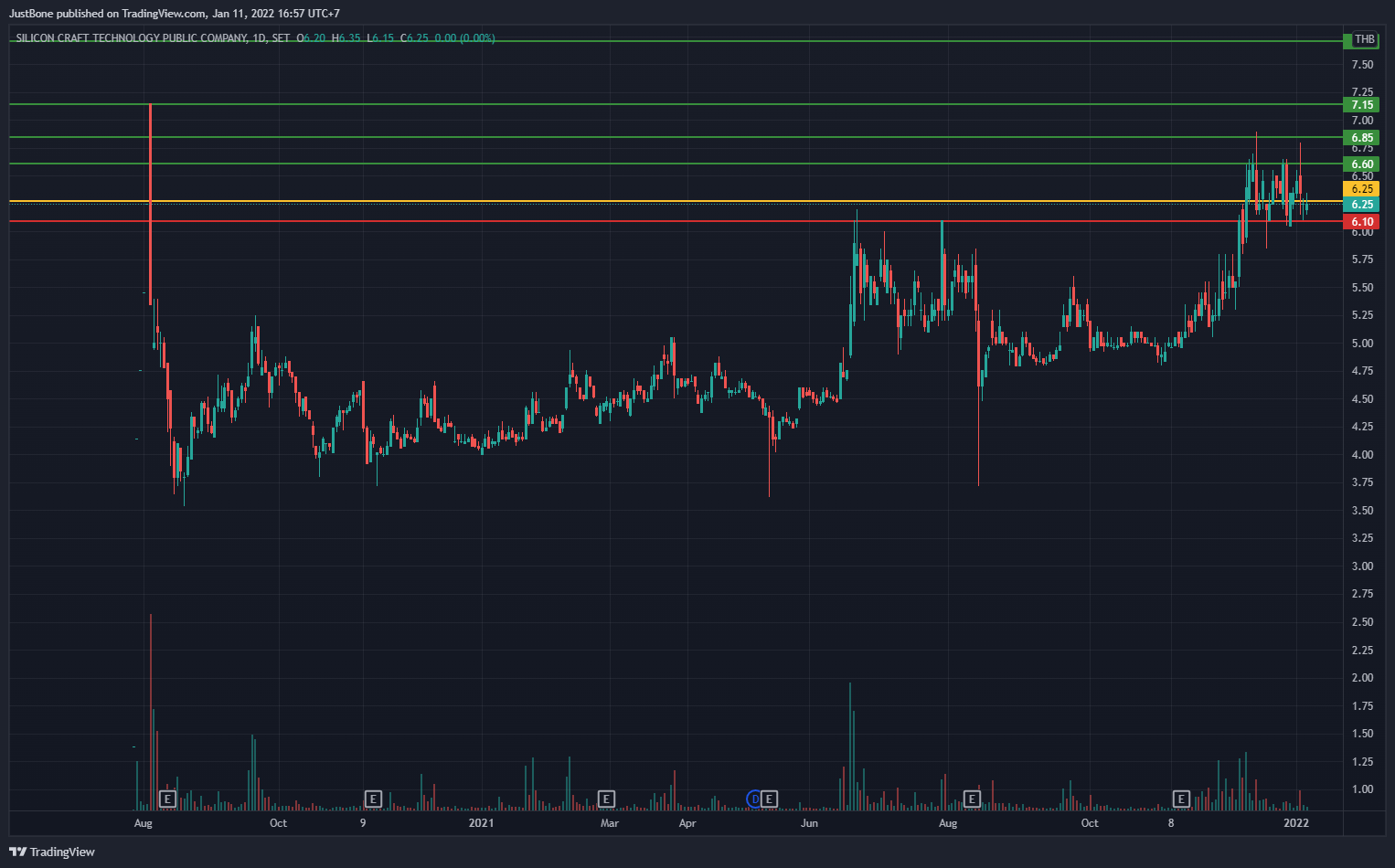This screenshot has width=1395, height=868.
Task: Click the teal 6.25 current price label
Action: tap(1362, 205)
